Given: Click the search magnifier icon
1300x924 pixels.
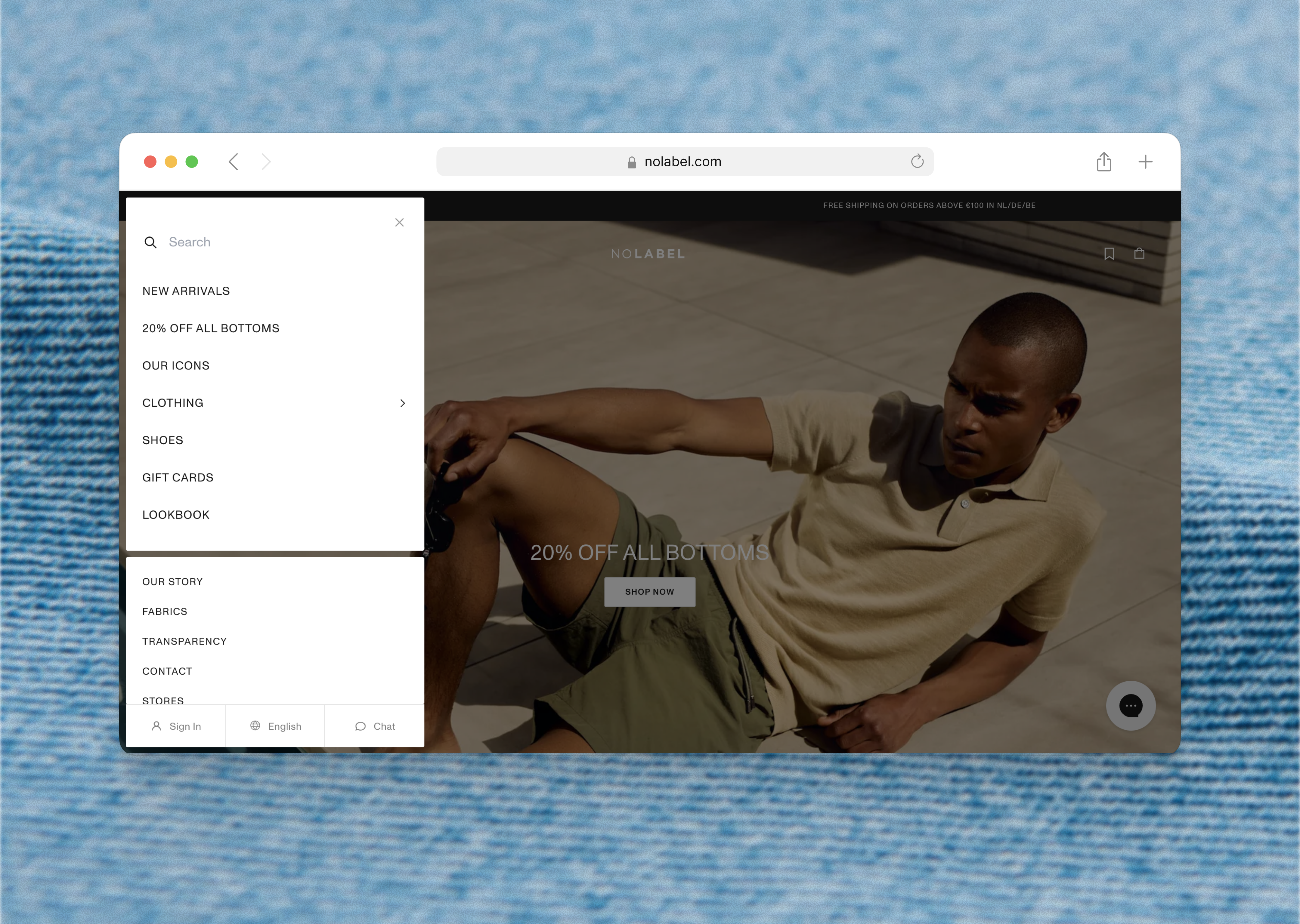Looking at the screenshot, I should coord(150,242).
